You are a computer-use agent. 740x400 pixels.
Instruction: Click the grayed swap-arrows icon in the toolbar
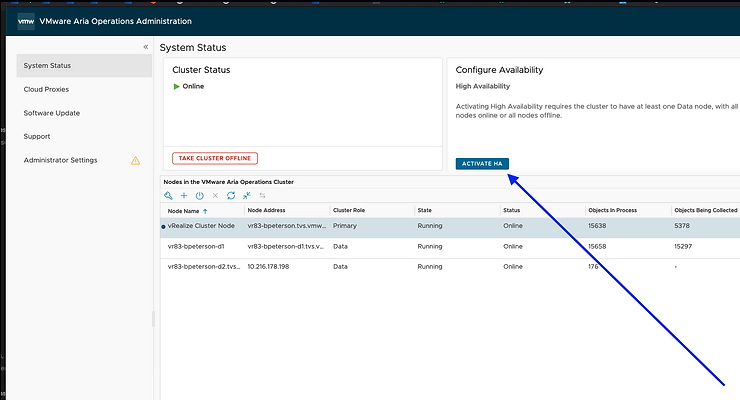coord(262,195)
